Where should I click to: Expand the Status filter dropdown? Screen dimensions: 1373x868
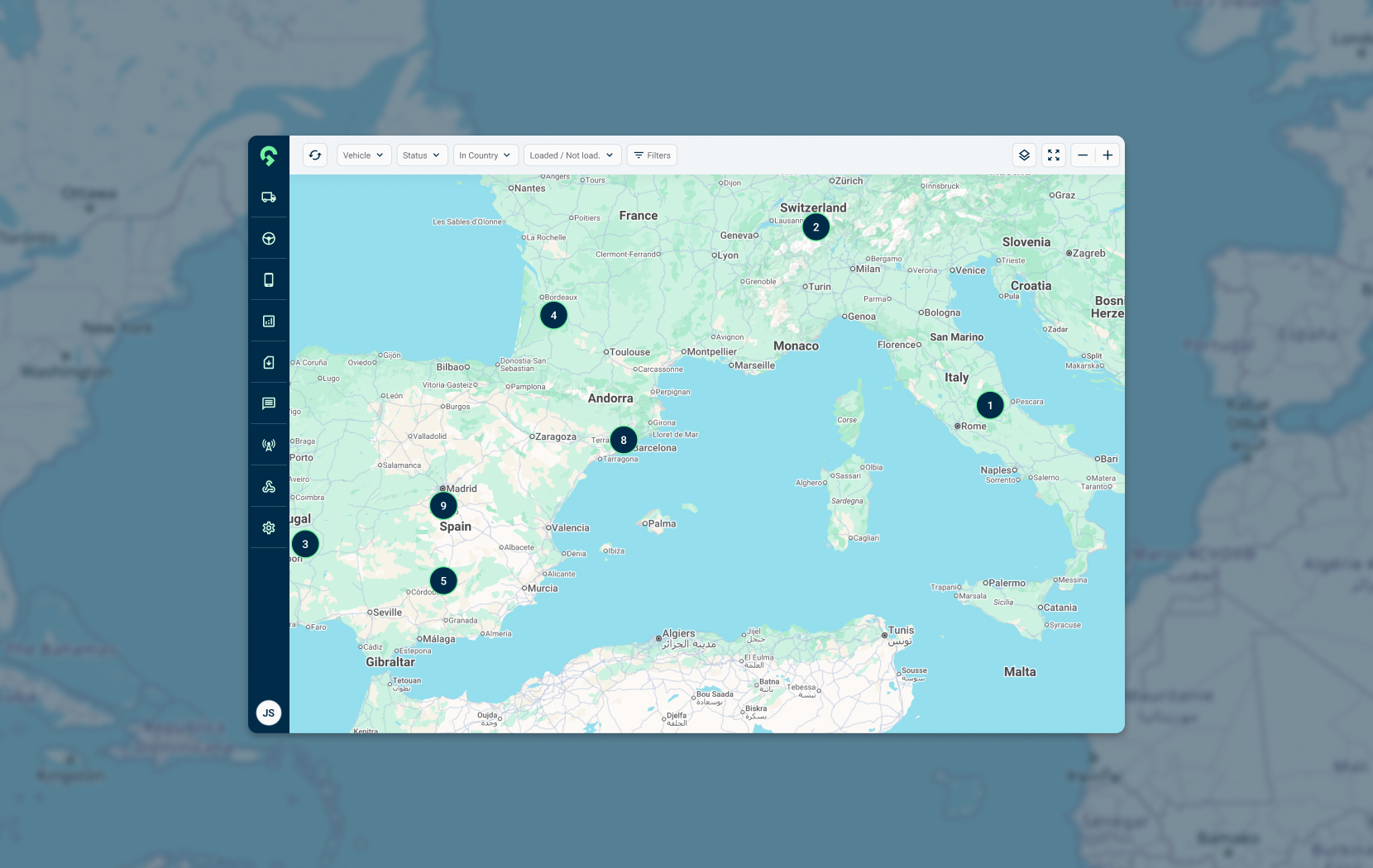pyautogui.click(x=422, y=155)
